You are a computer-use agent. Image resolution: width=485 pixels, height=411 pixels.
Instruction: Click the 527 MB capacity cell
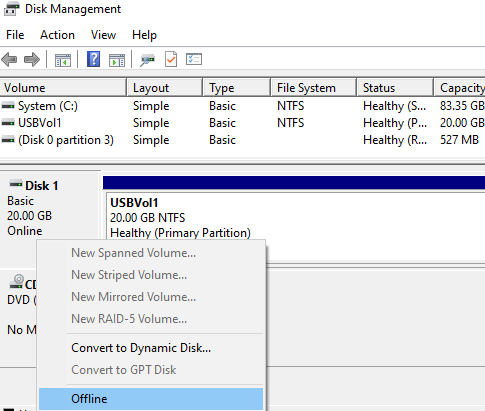coord(459,140)
